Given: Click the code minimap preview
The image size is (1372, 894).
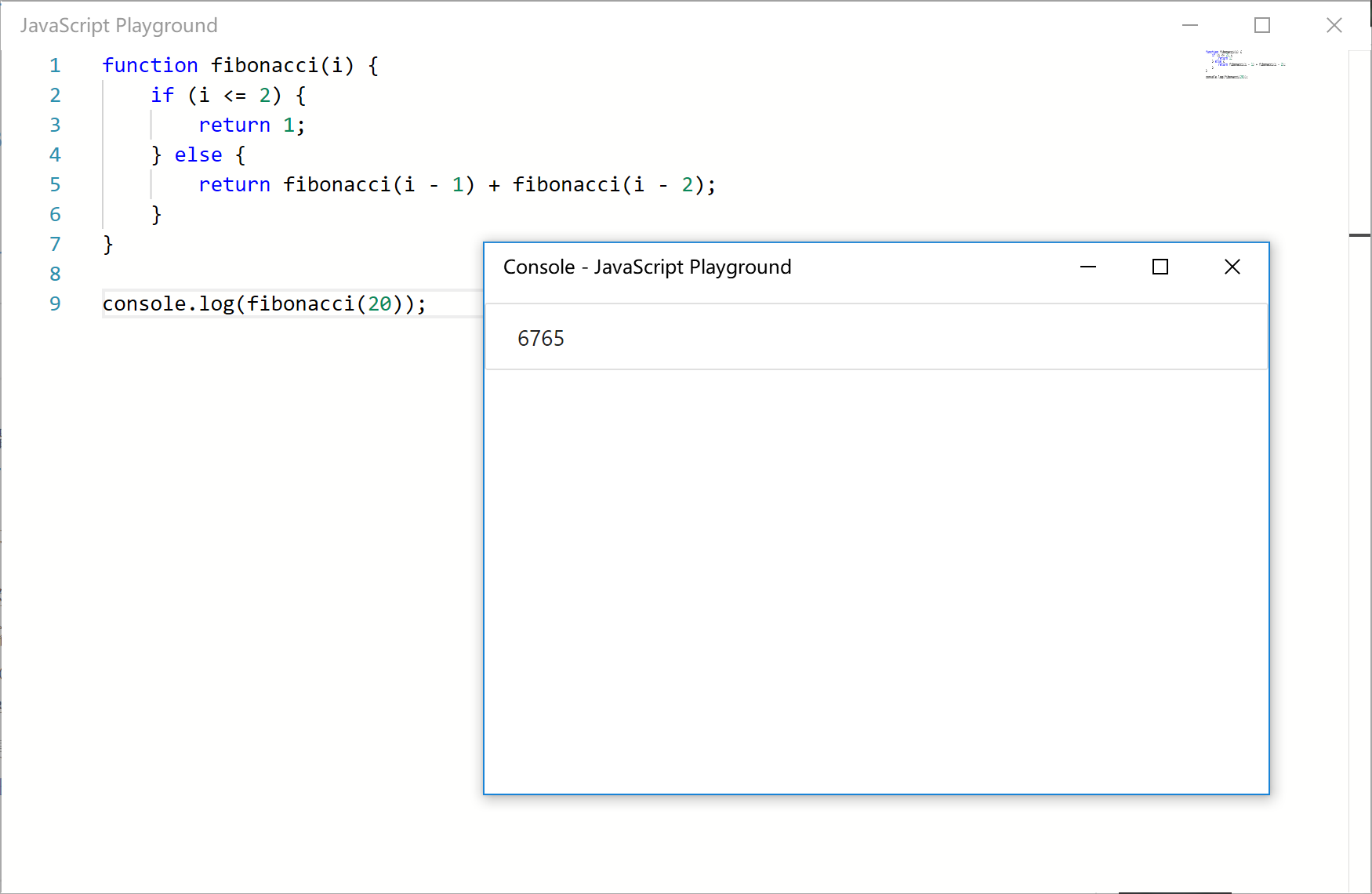Looking at the screenshot, I should (x=1245, y=65).
